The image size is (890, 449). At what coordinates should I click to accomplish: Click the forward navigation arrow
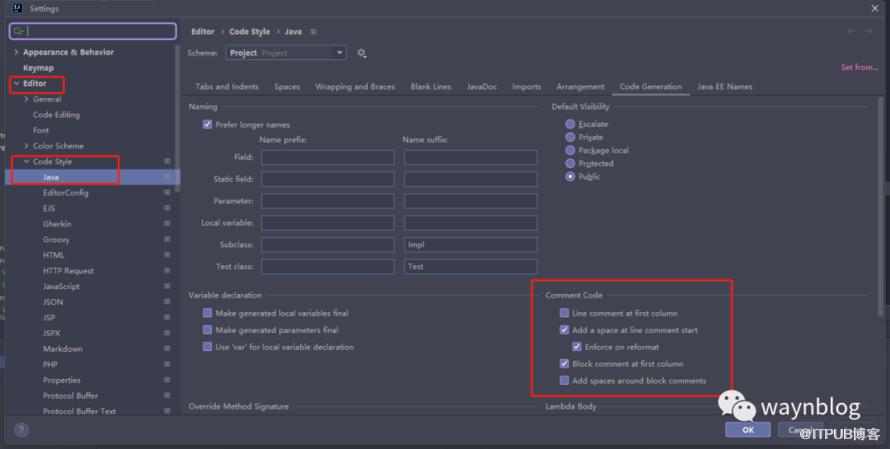point(868,32)
